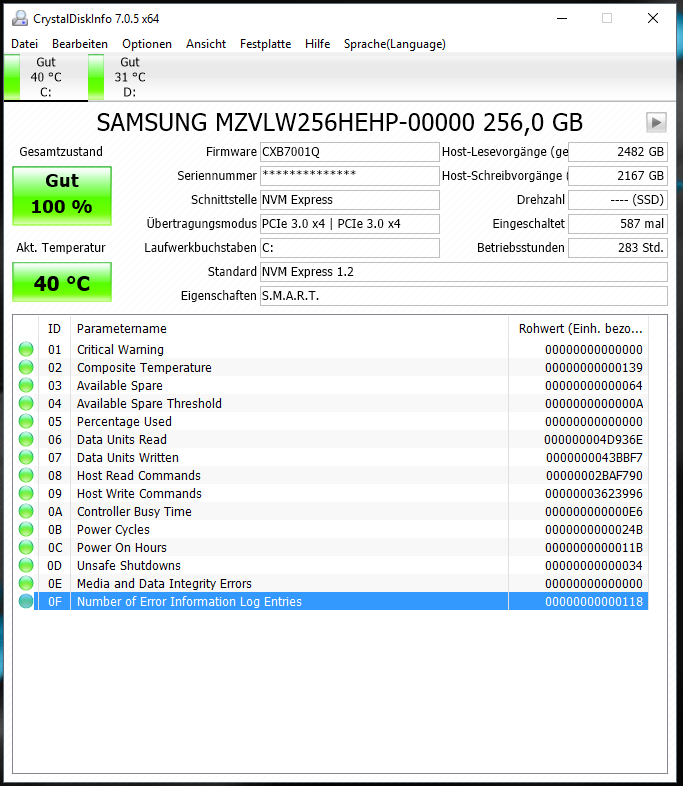The width and height of the screenshot is (683, 786).
Task: Click the Firmware field CXB7001Q
Action: point(350,152)
